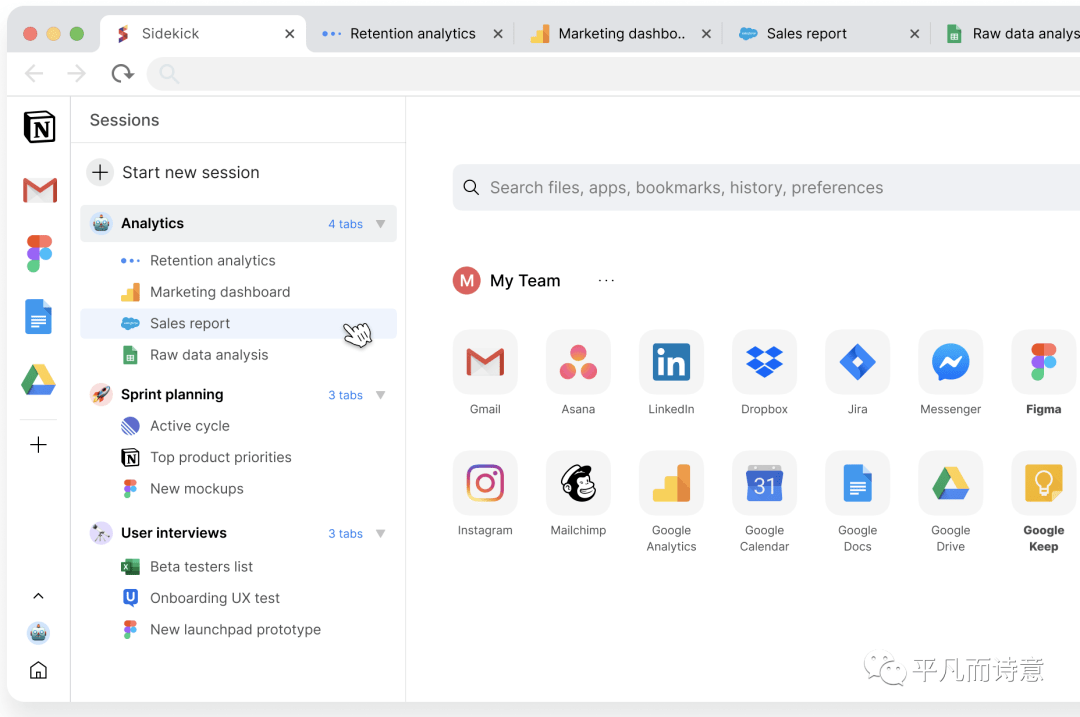The width and height of the screenshot is (1080, 717).
Task: Click the "3 tabs" count for Sprint planning
Action: (x=345, y=395)
